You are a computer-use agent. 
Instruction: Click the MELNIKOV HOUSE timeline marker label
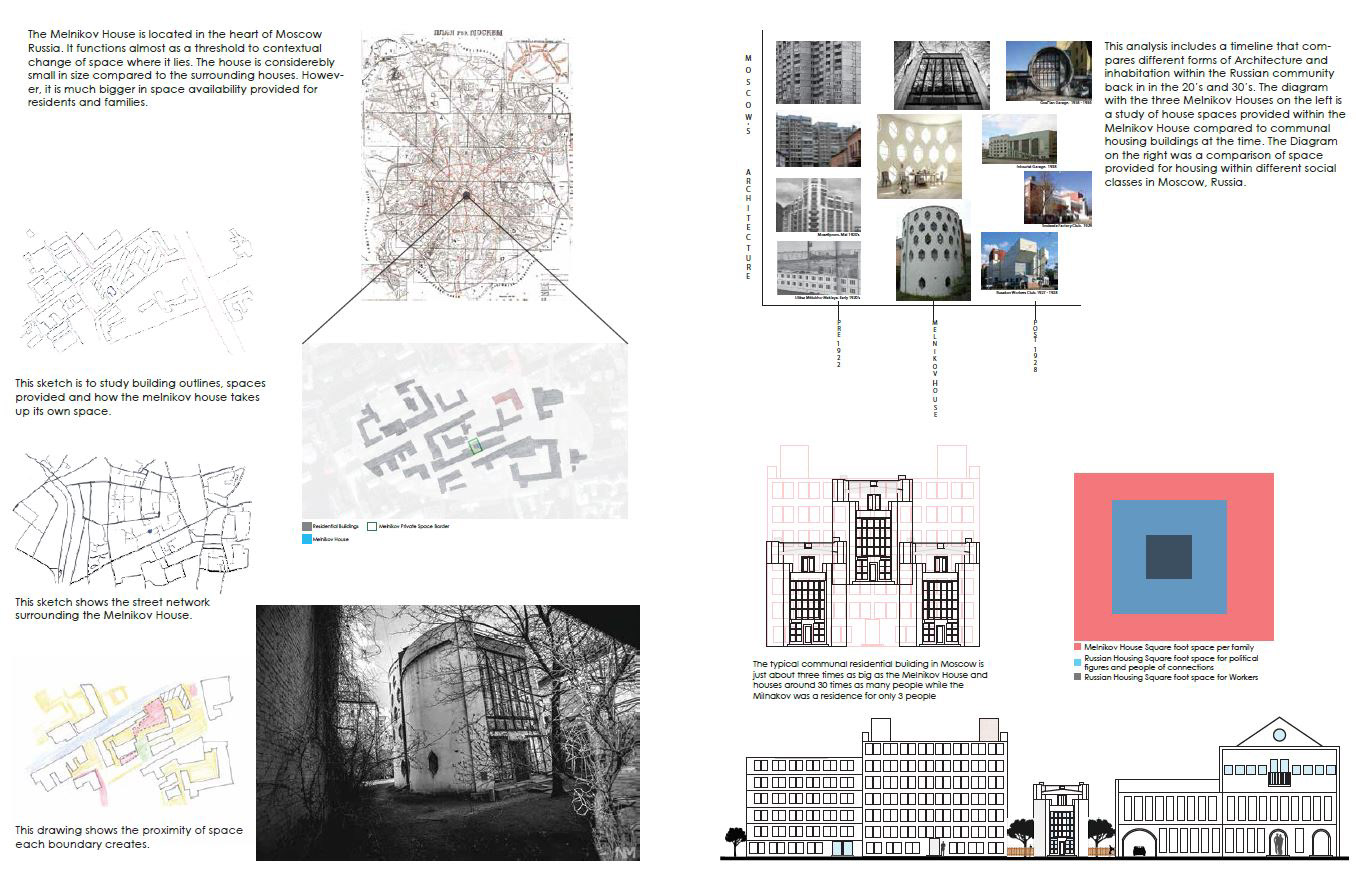936,368
